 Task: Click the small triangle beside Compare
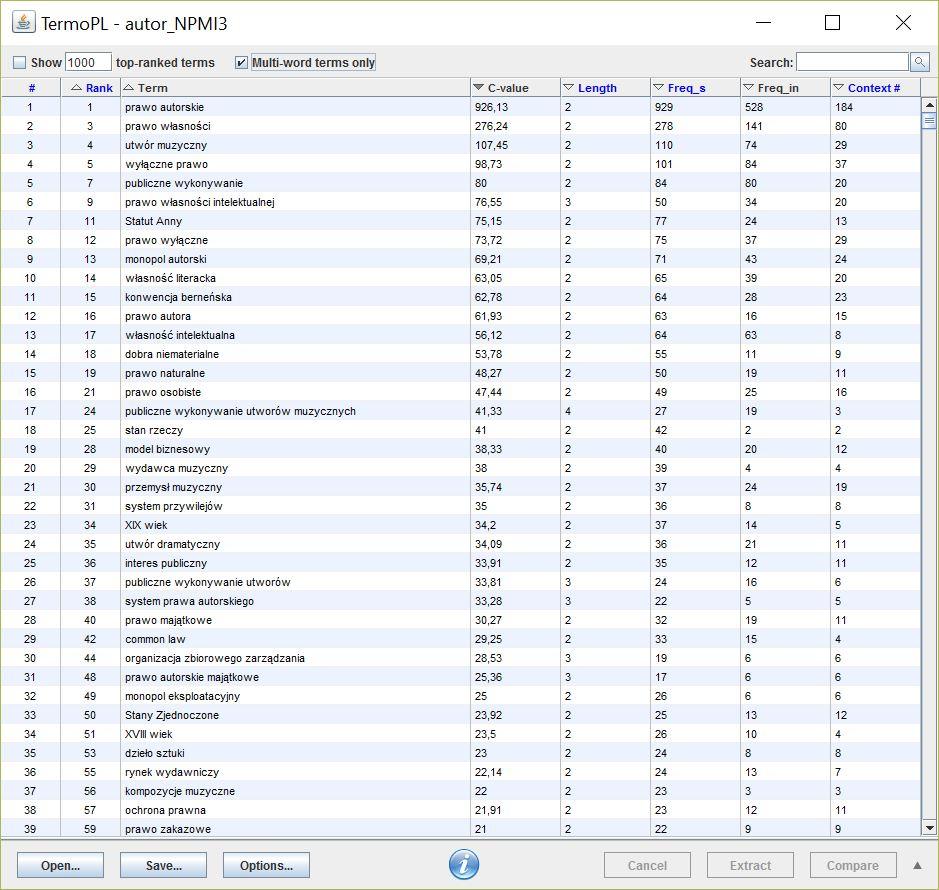pos(917,865)
